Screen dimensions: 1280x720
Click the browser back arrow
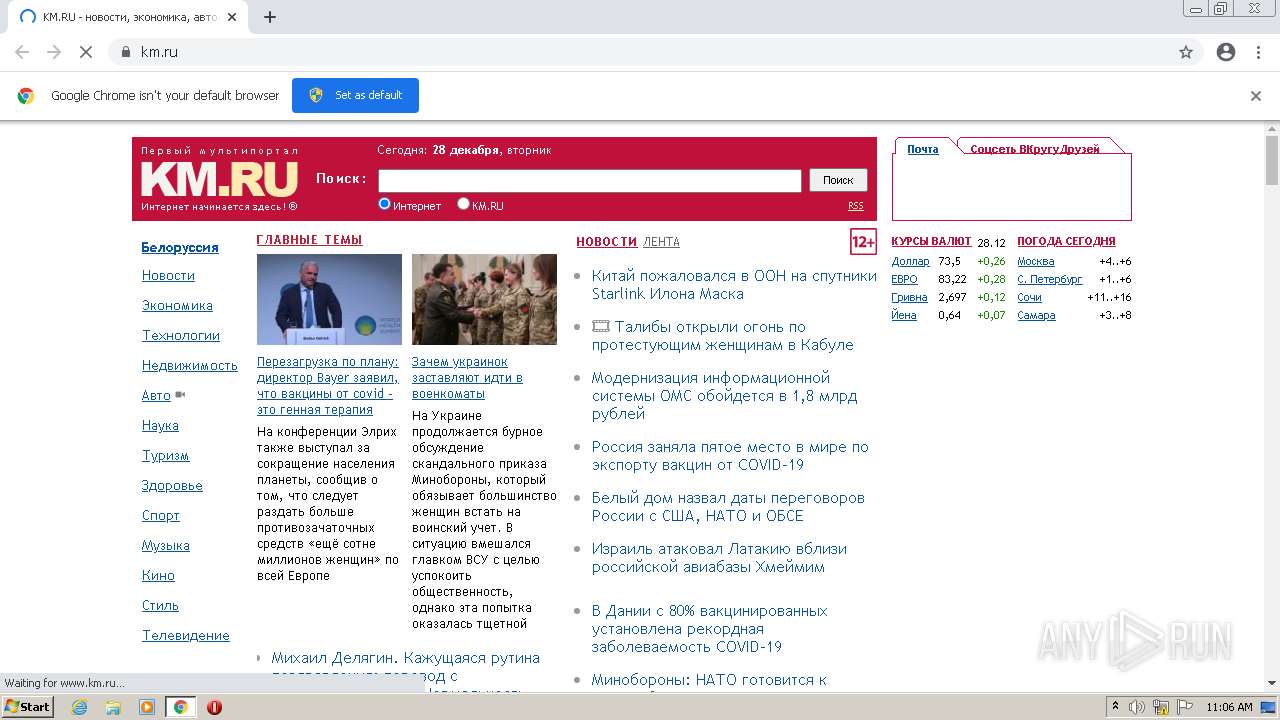coord(22,52)
